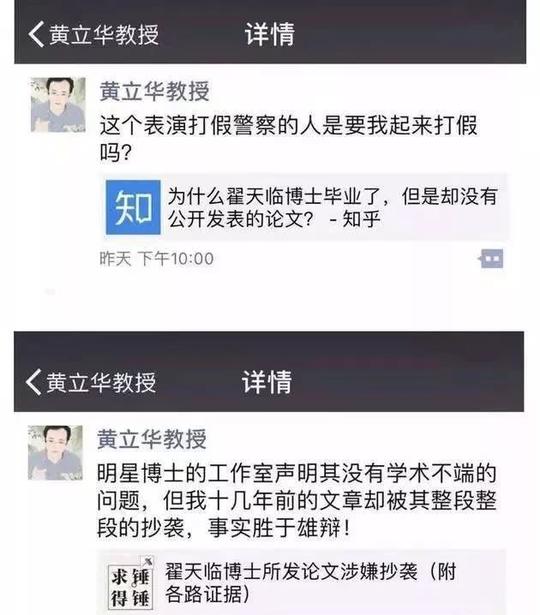
Task: Tap the comment bubble icon beside the timestamp
Action: tap(491, 259)
